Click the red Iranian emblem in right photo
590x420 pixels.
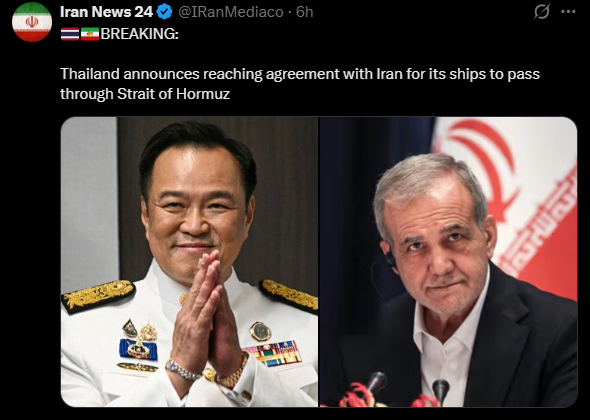coord(485,166)
